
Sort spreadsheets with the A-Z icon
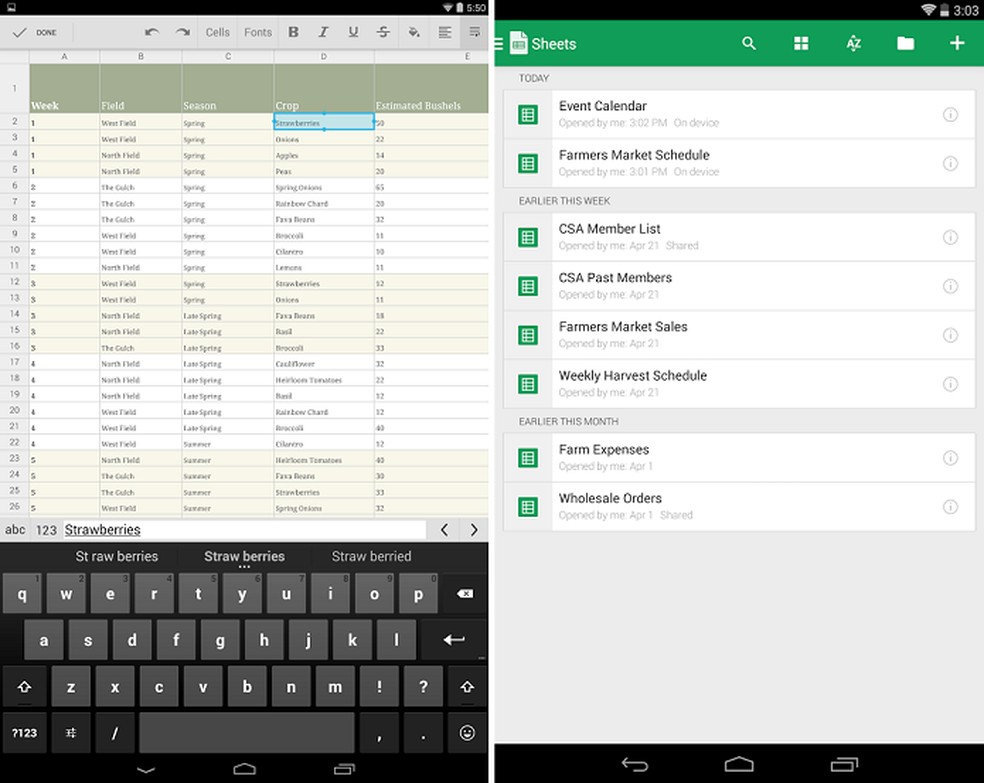tap(853, 43)
